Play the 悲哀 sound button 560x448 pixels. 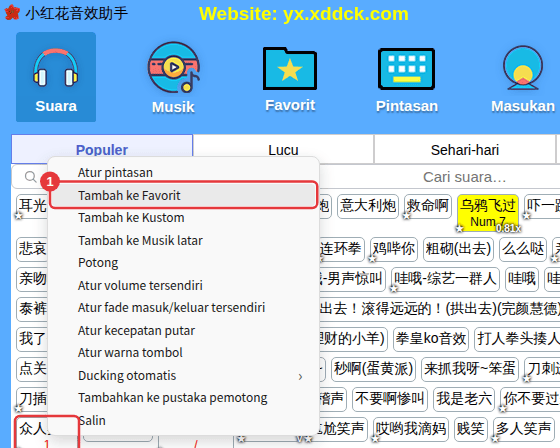[x=32, y=248]
